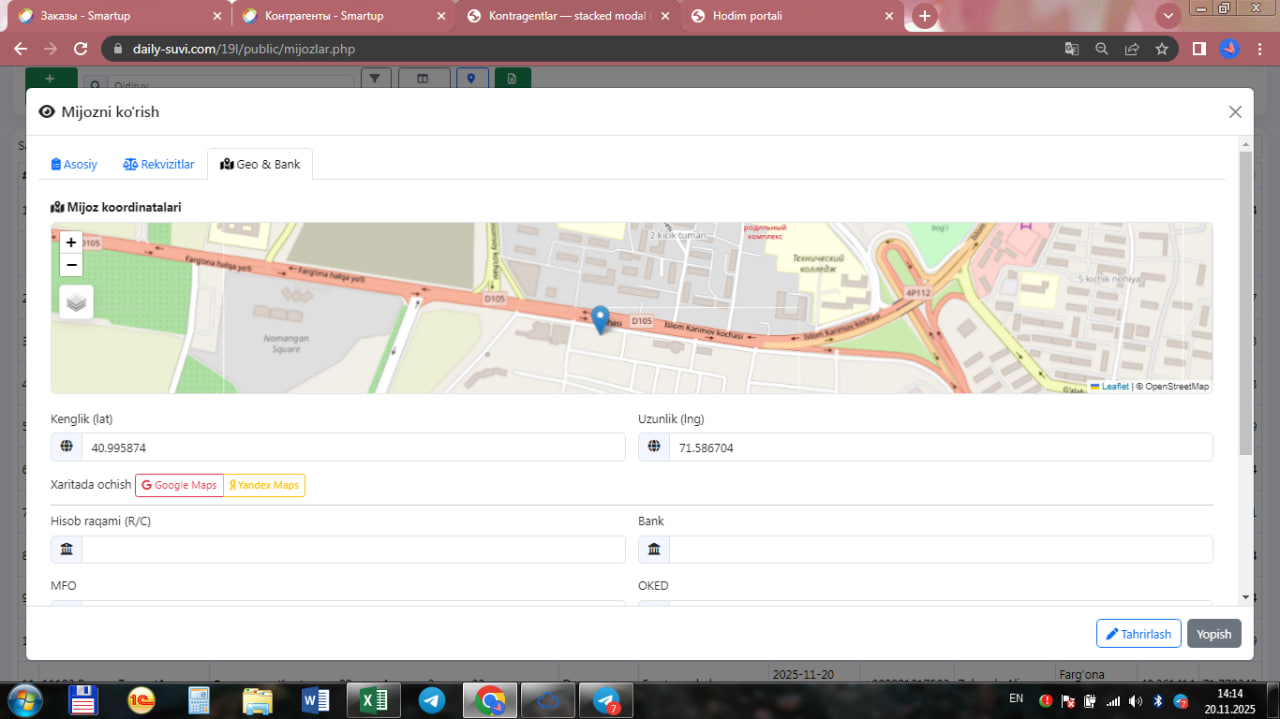The width and height of the screenshot is (1280, 719).
Task: Zoom out on the map
Action: (71, 265)
